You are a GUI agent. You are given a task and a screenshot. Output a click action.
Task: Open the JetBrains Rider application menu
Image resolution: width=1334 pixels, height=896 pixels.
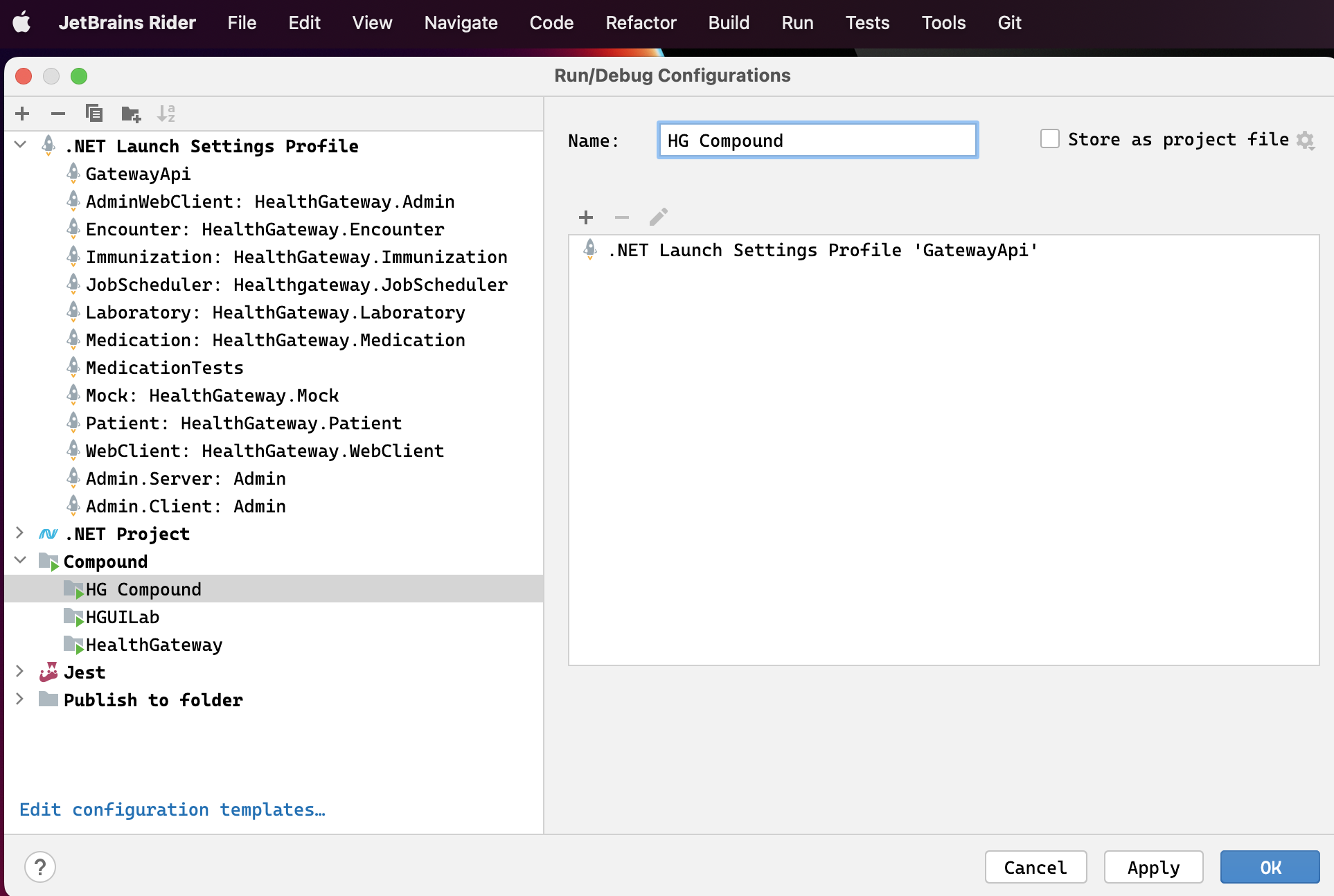point(127,23)
